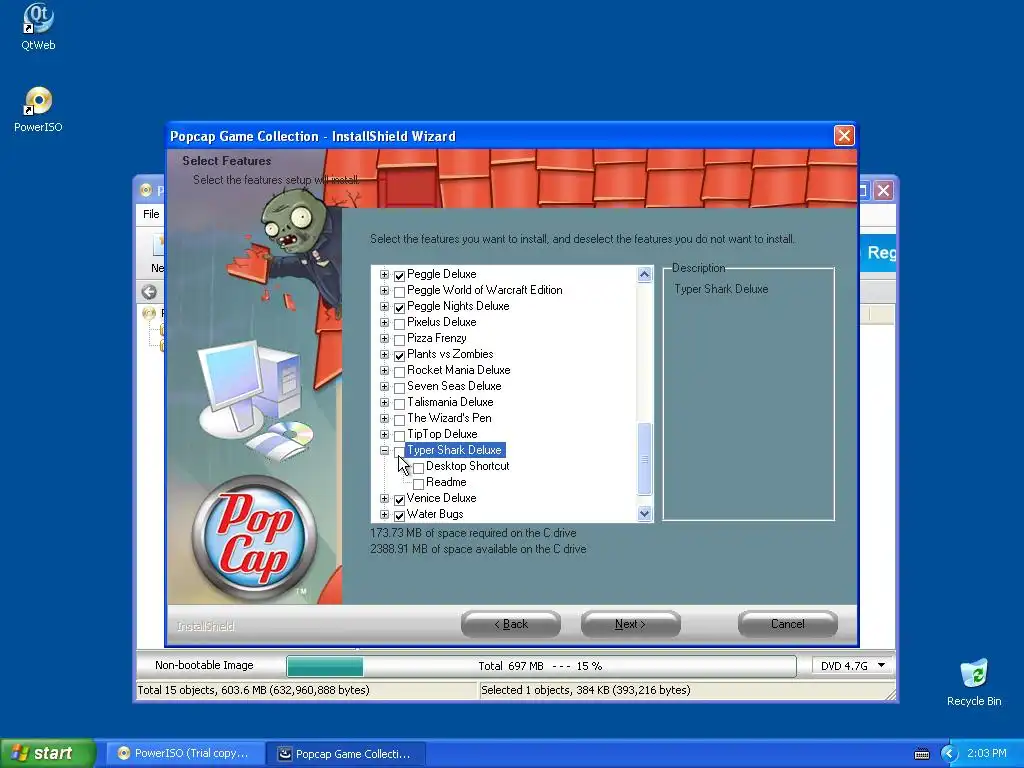Select the Talismania Deluxe feature label
The height and width of the screenshot is (768, 1024).
pyautogui.click(x=450, y=402)
